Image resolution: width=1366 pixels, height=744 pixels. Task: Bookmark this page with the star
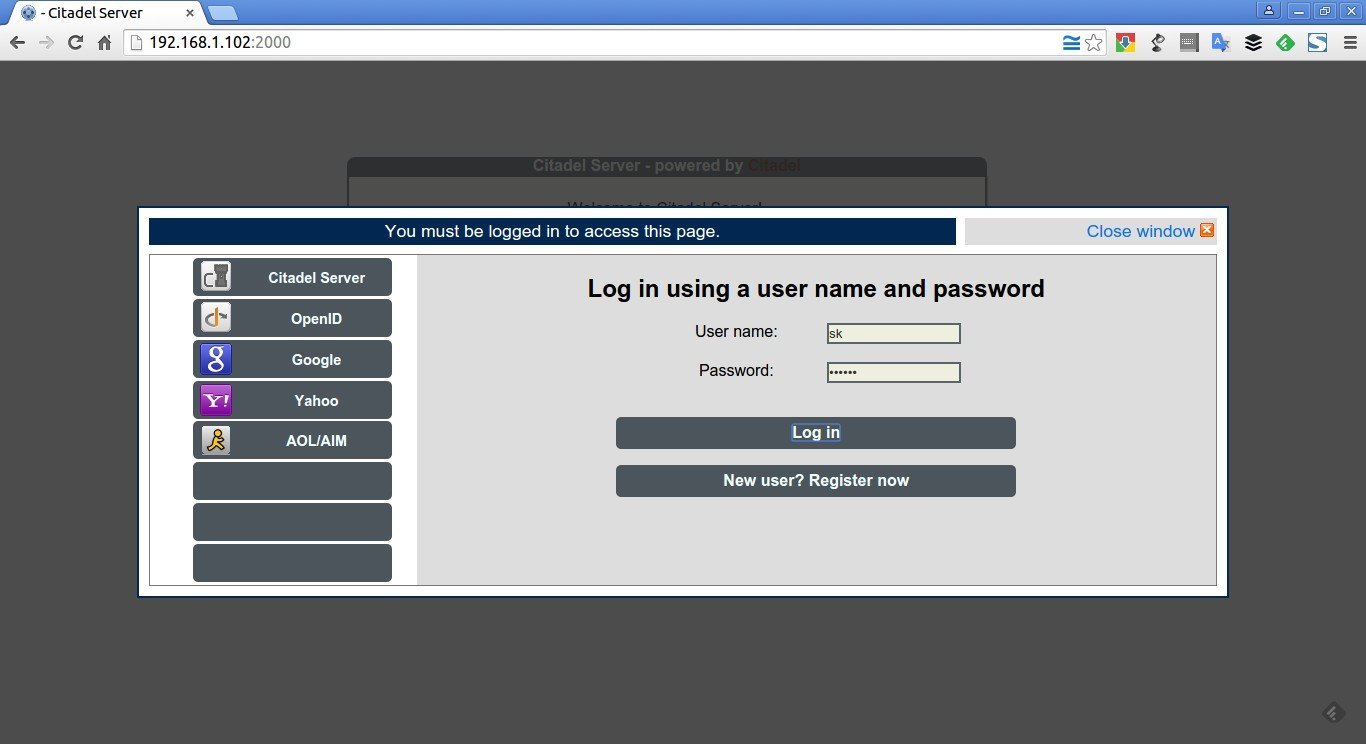point(1094,43)
